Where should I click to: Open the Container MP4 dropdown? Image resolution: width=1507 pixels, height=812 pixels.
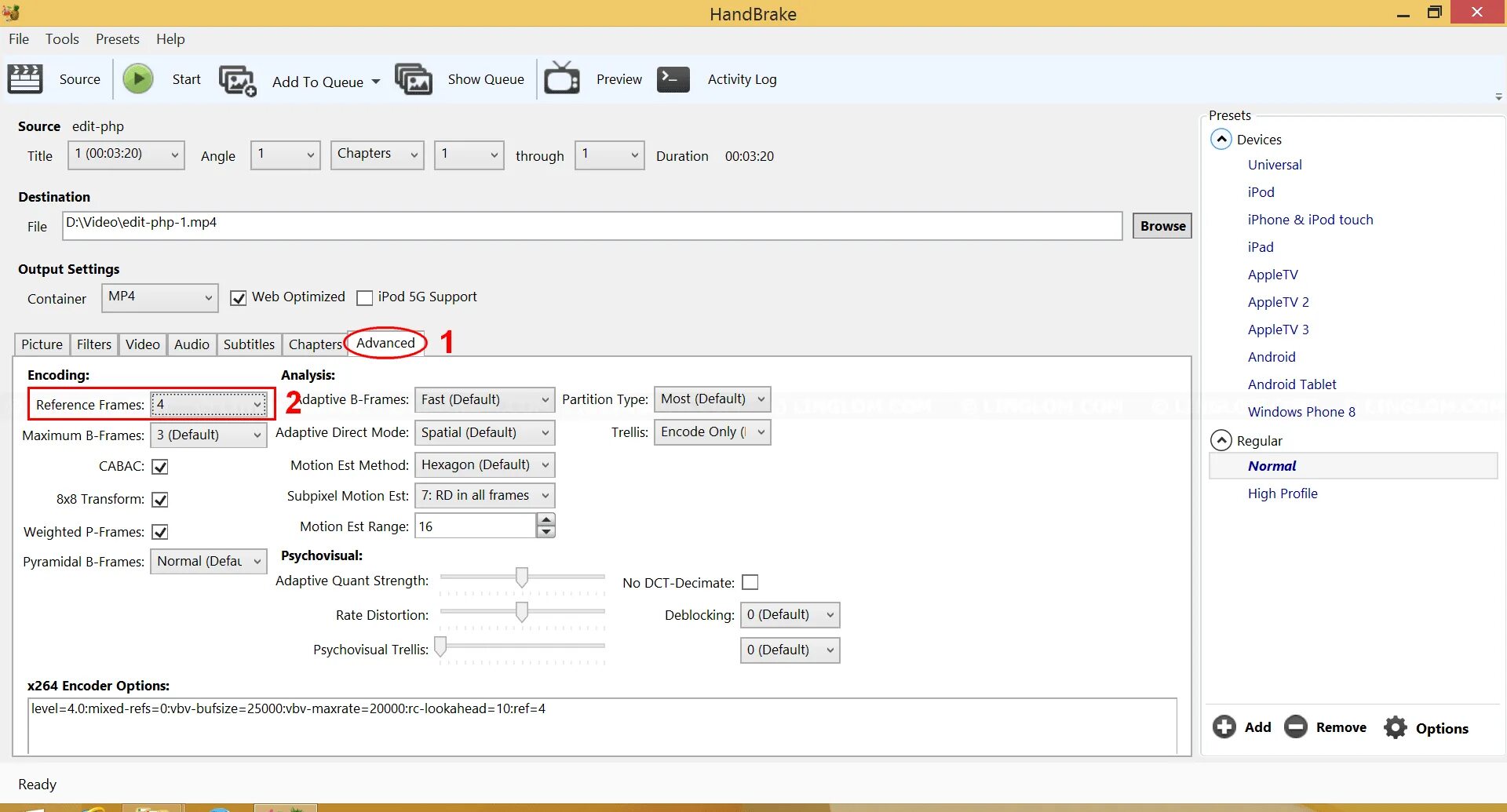[159, 297]
